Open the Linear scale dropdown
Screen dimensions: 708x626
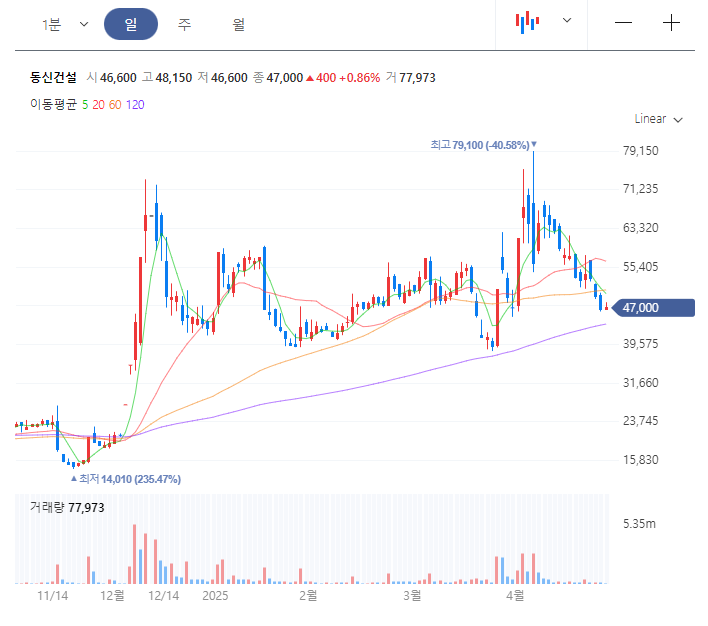pos(658,119)
